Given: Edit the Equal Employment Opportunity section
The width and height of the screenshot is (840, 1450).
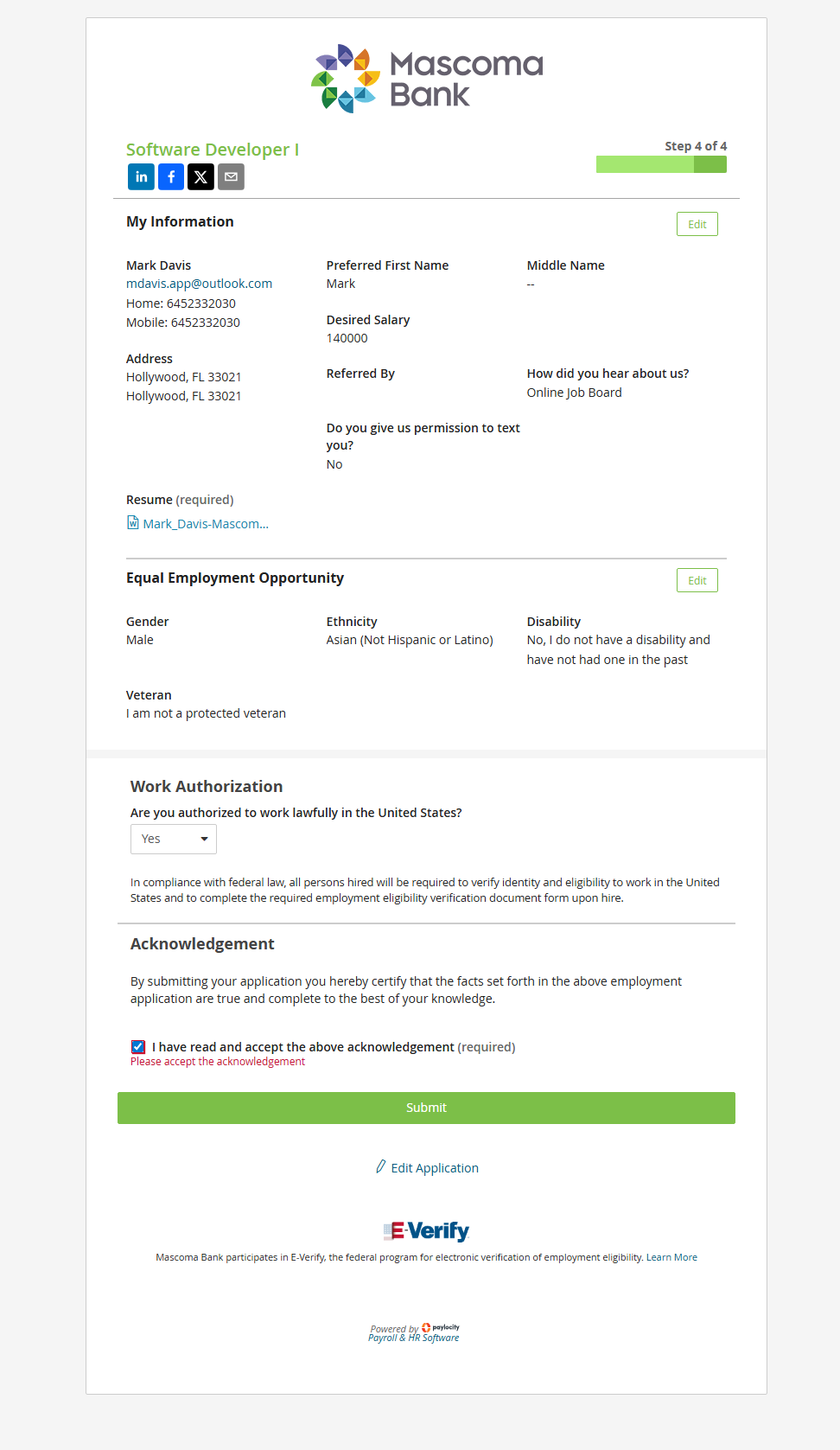Looking at the screenshot, I should click(x=697, y=581).
